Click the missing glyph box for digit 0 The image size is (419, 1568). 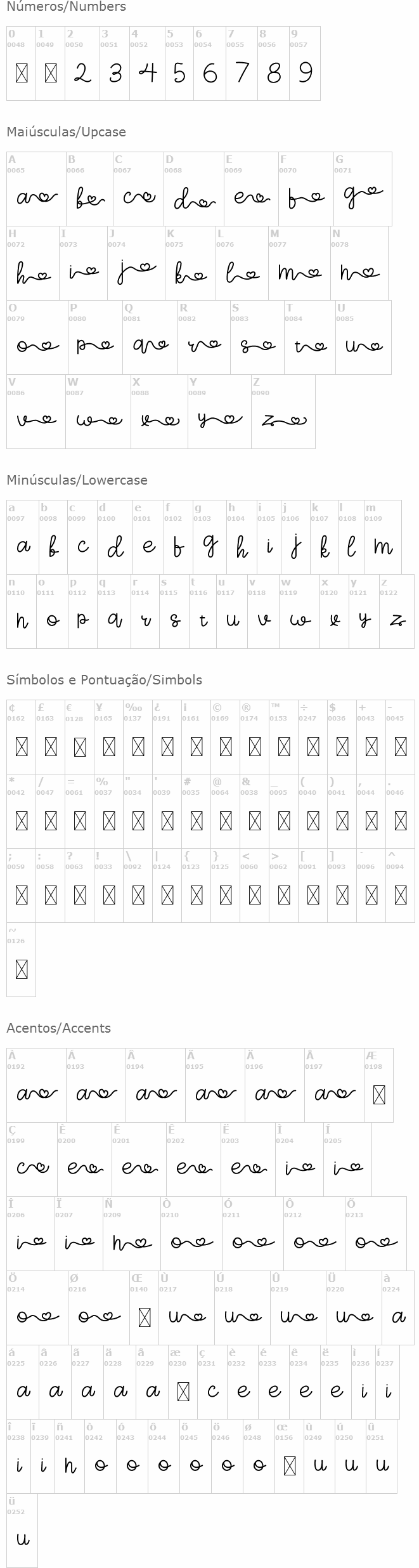coord(22,74)
